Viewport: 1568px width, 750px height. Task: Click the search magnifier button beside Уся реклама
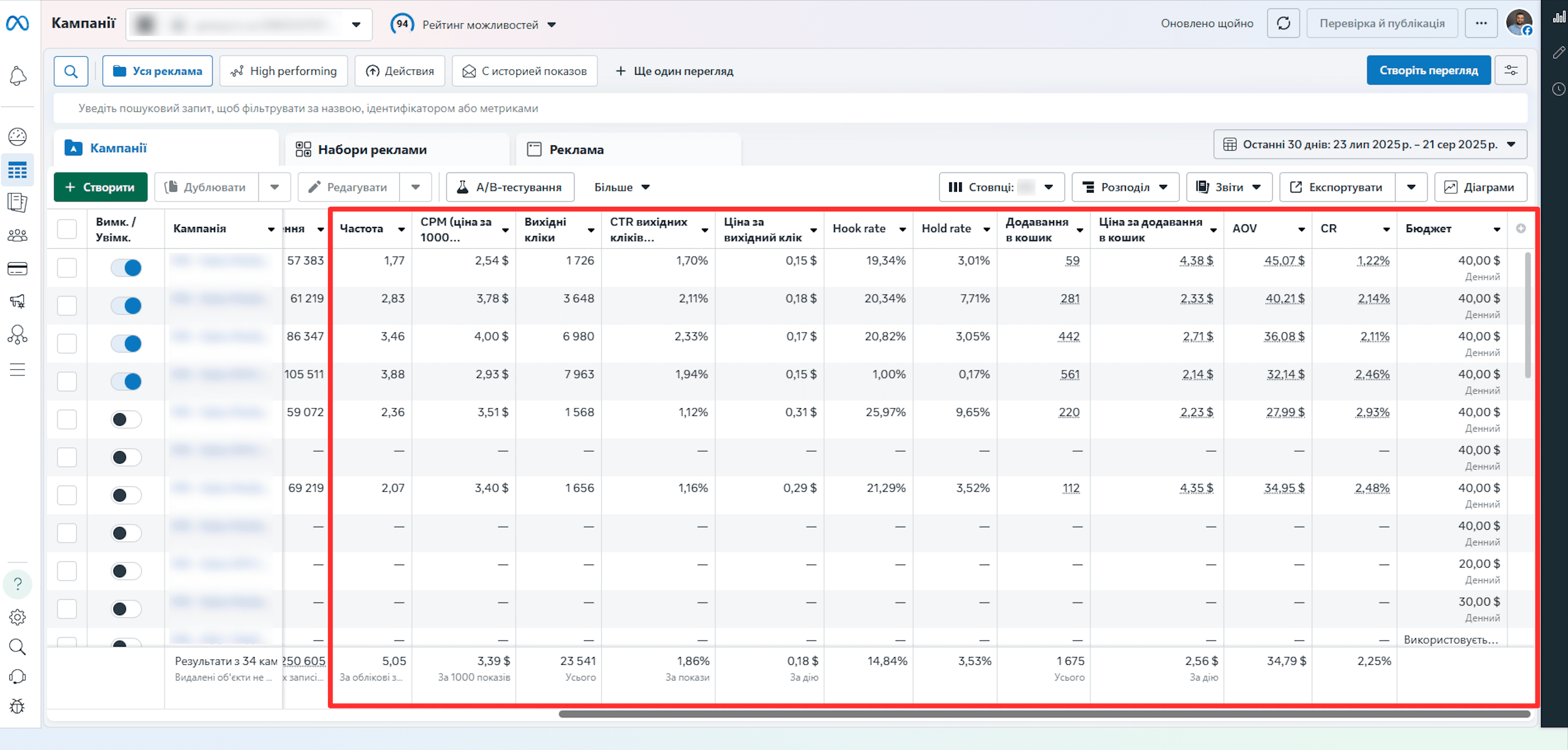click(x=71, y=71)
